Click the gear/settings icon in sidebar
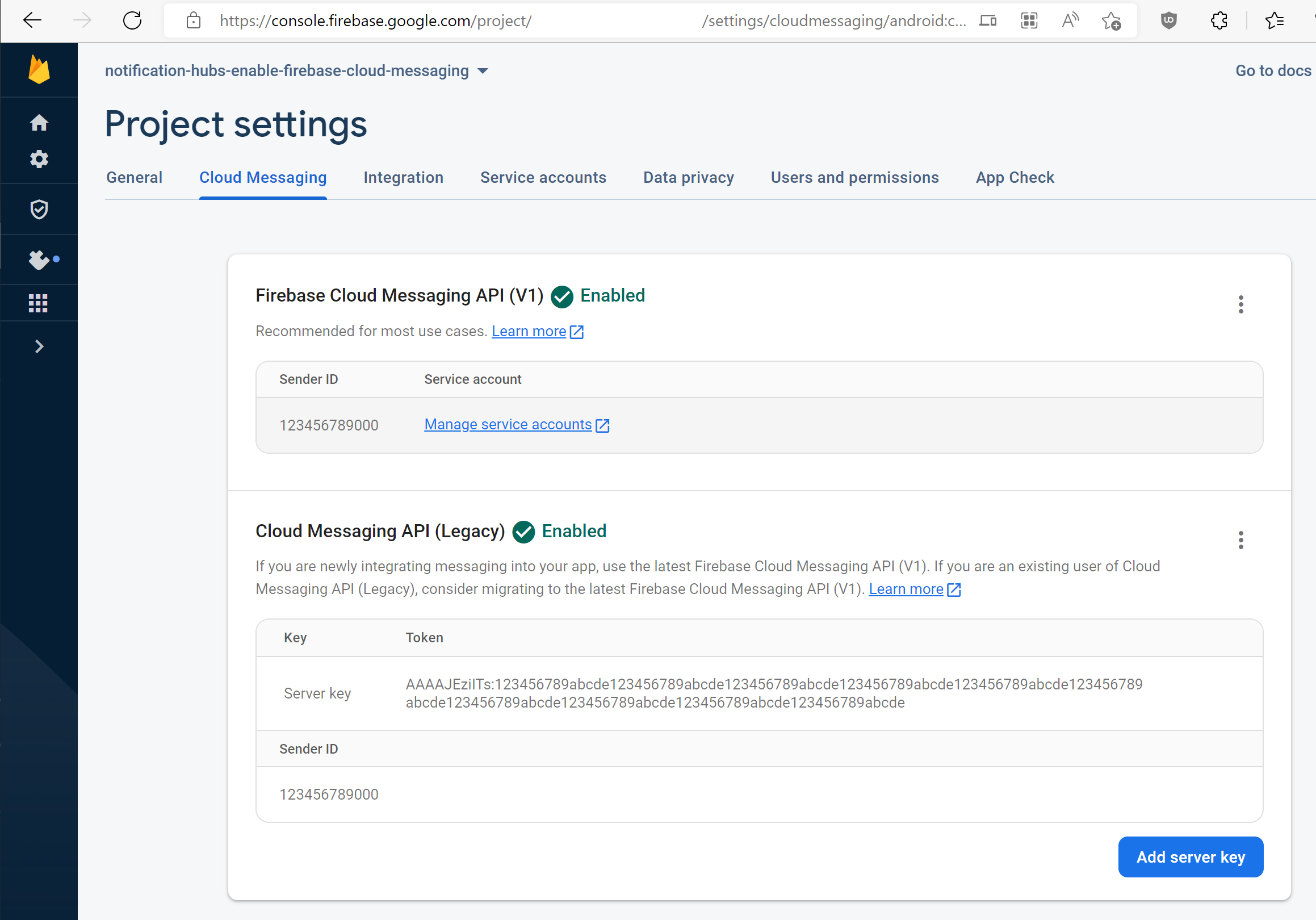Image resolution: width=1316 pixels, height=920 pixels. pyautogui.click(x=40, y=159)
